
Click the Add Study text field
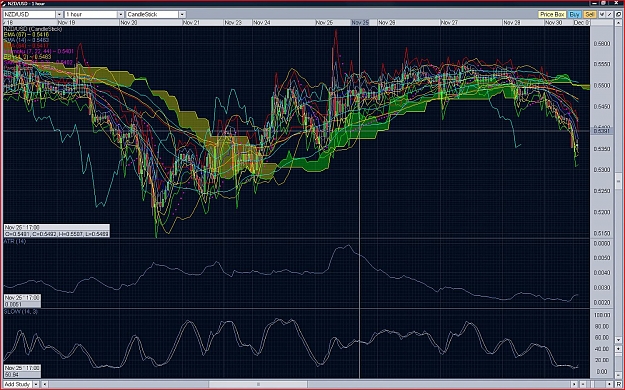pyautogui.click(x=18, y=384)
